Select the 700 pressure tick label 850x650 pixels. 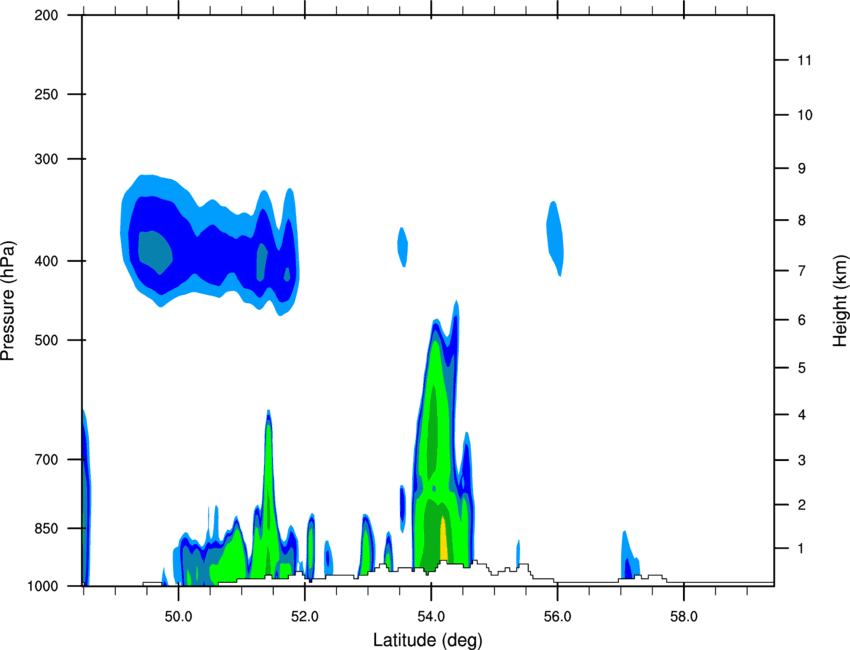(46, 459)
